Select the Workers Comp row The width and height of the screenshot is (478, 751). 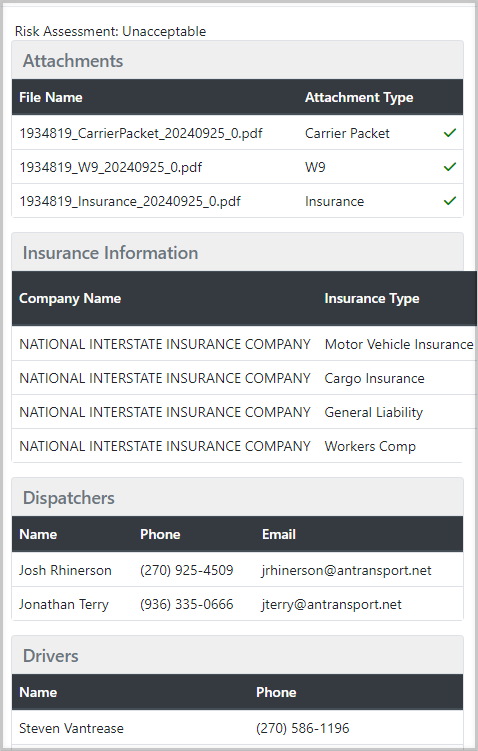click(x=244, y=446)
